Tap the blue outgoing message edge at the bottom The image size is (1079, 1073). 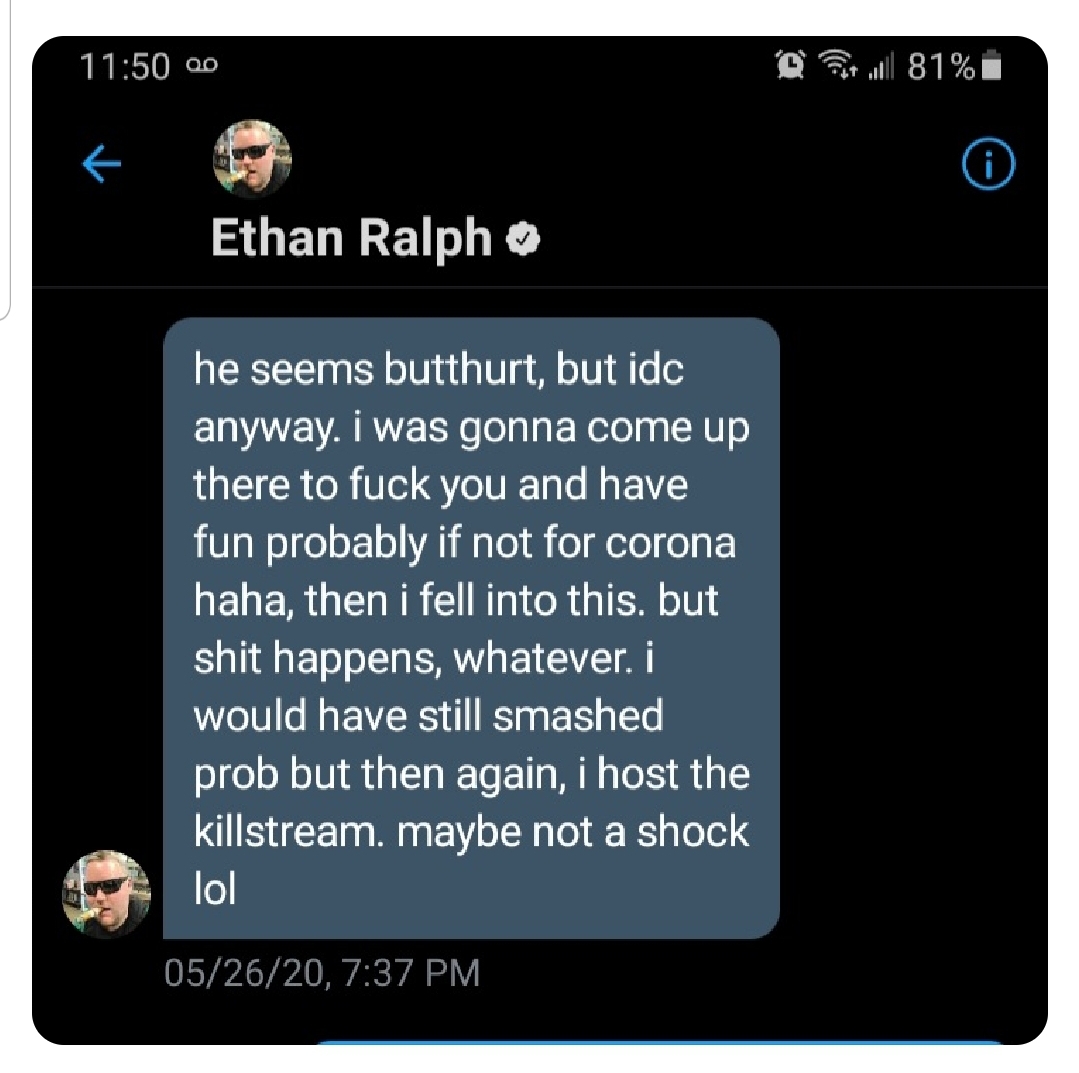[659, 1042]
